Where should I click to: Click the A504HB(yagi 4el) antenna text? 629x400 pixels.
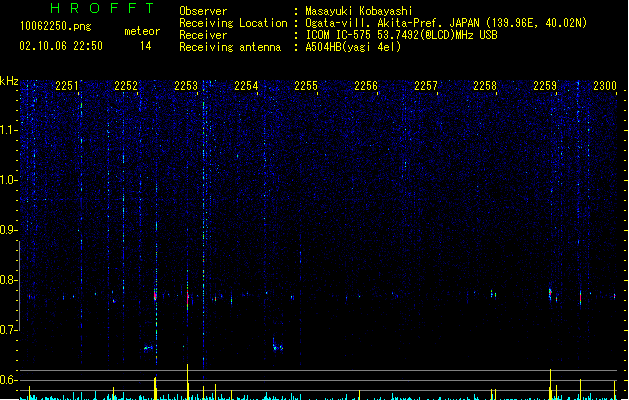[353, 47]
